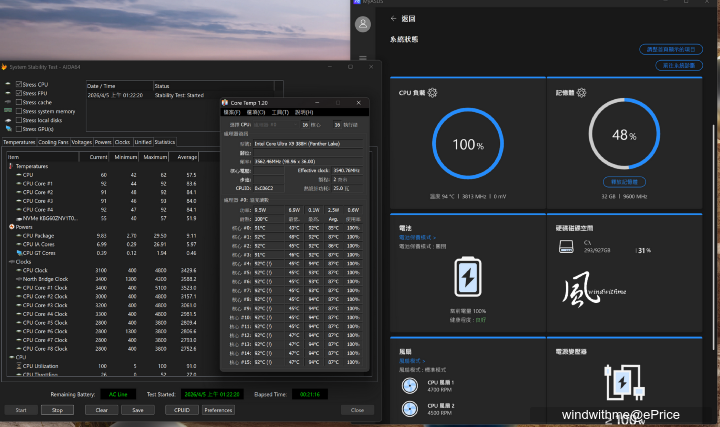Open CPUID from AIDA64
The image size is (720, 427).
(182, 410)
